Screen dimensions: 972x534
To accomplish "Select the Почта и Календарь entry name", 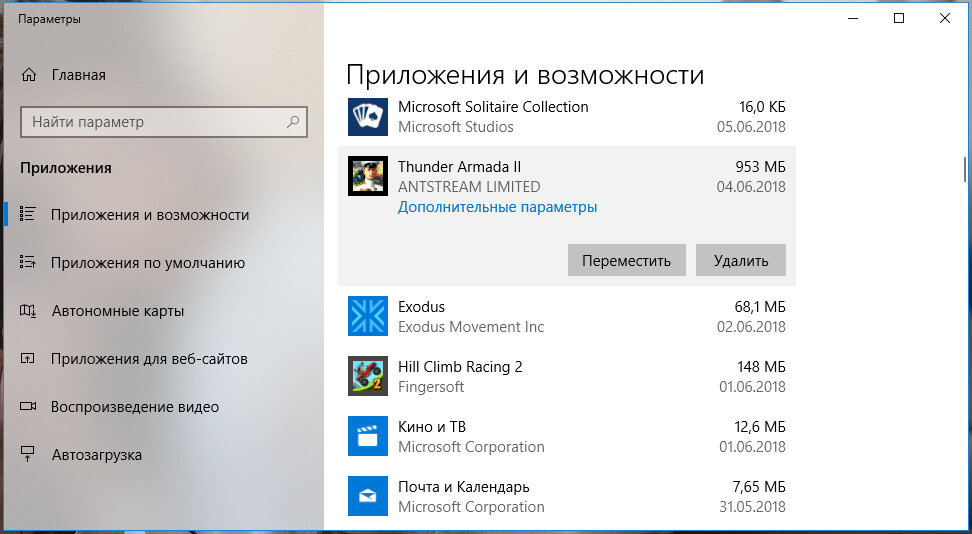I will 464,487.
